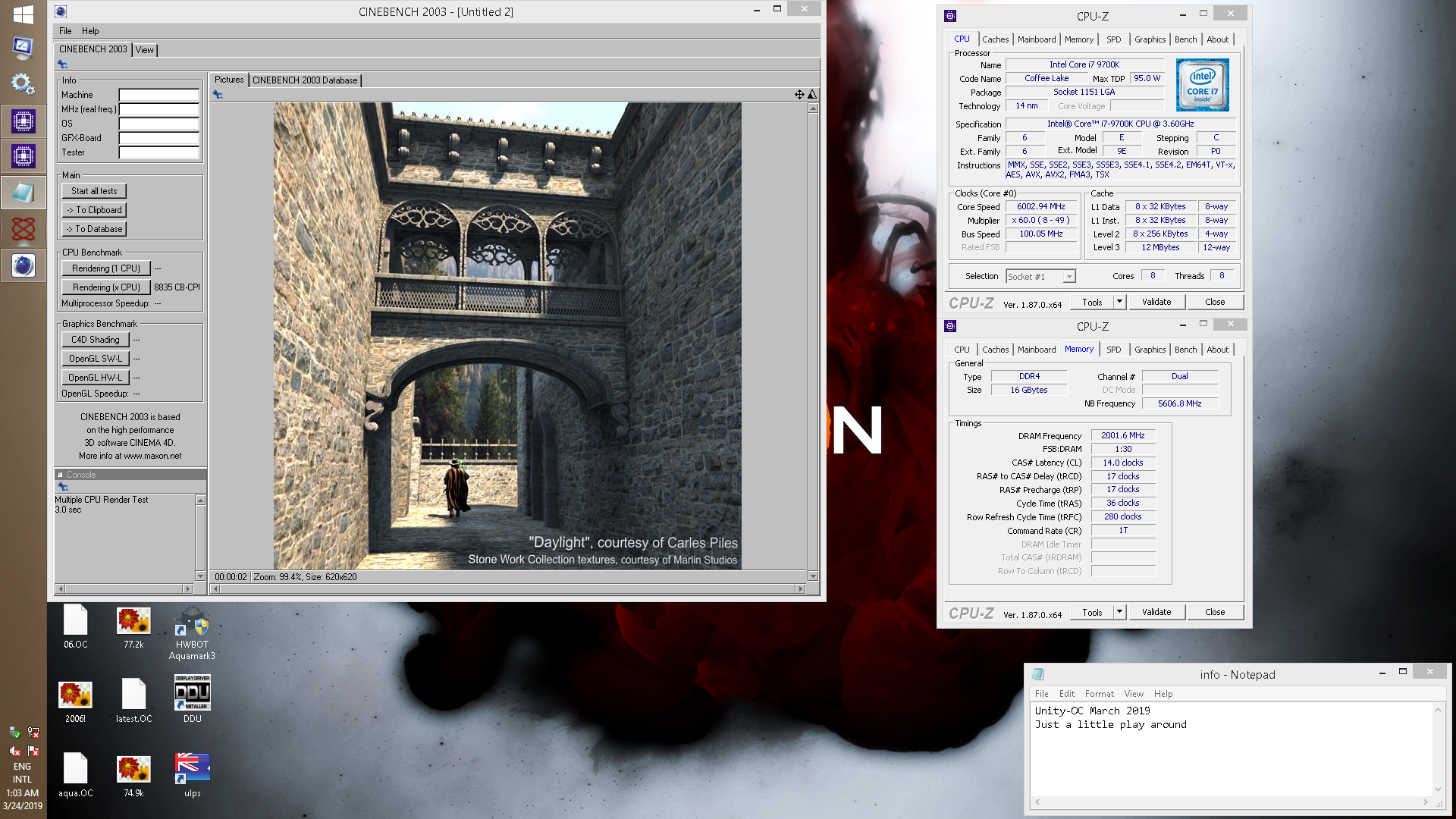
Task: Click the first CPU-Z taskbar icon
Action: 23,121
